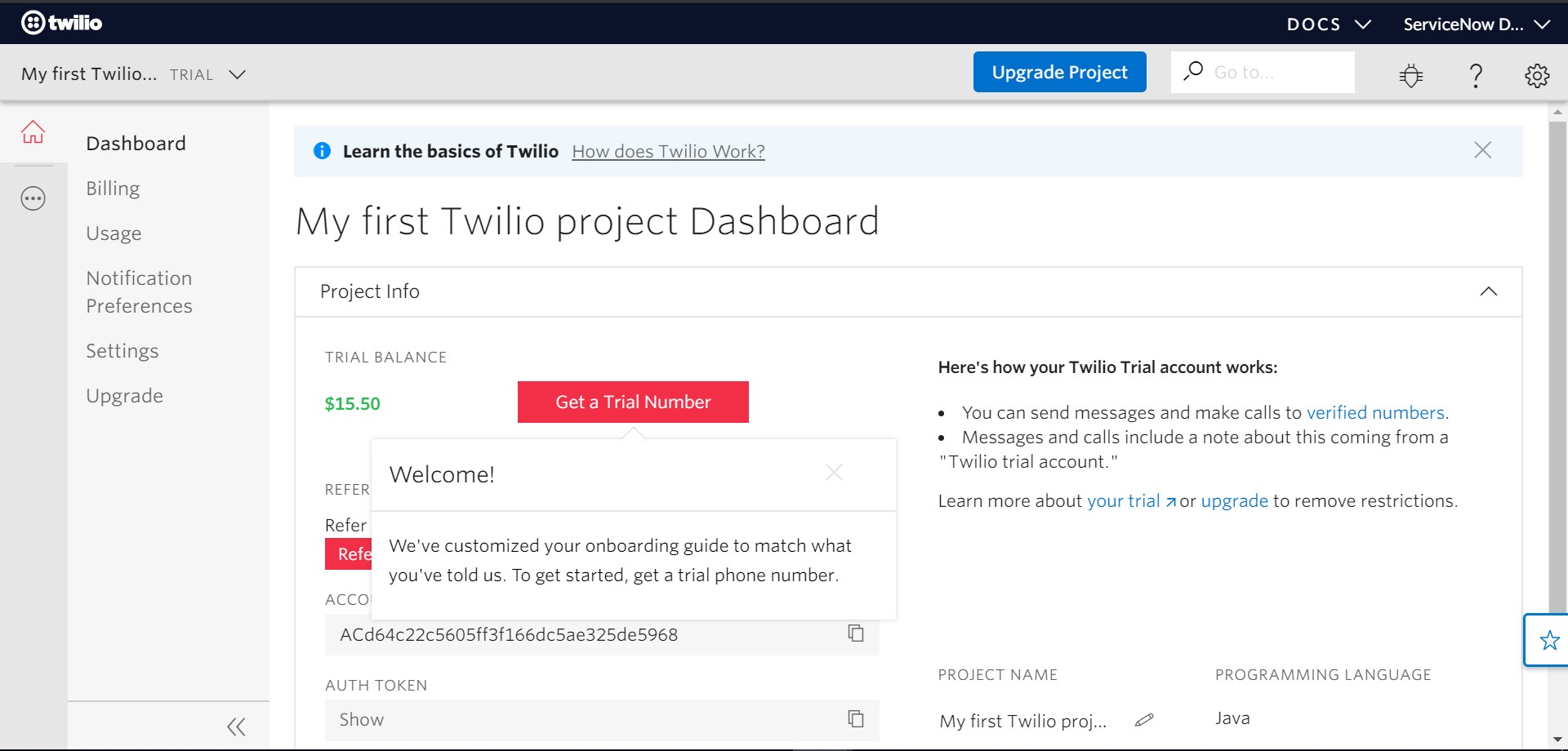The height and width of the screenshot is (751, 1568).
Task: Click the Upgrade Project button
Action: tap(1059, 72)
